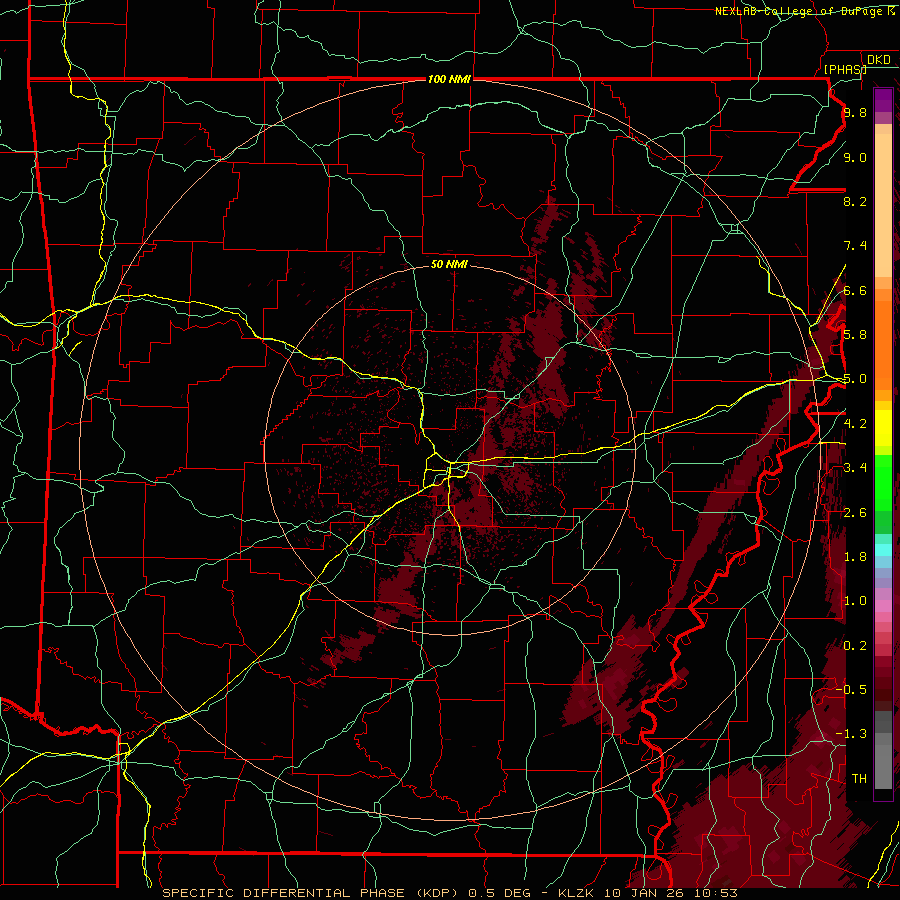The image size is (900, 900).
Task: Click the peach segment of the color bar
Action: (x=883, y=201)
